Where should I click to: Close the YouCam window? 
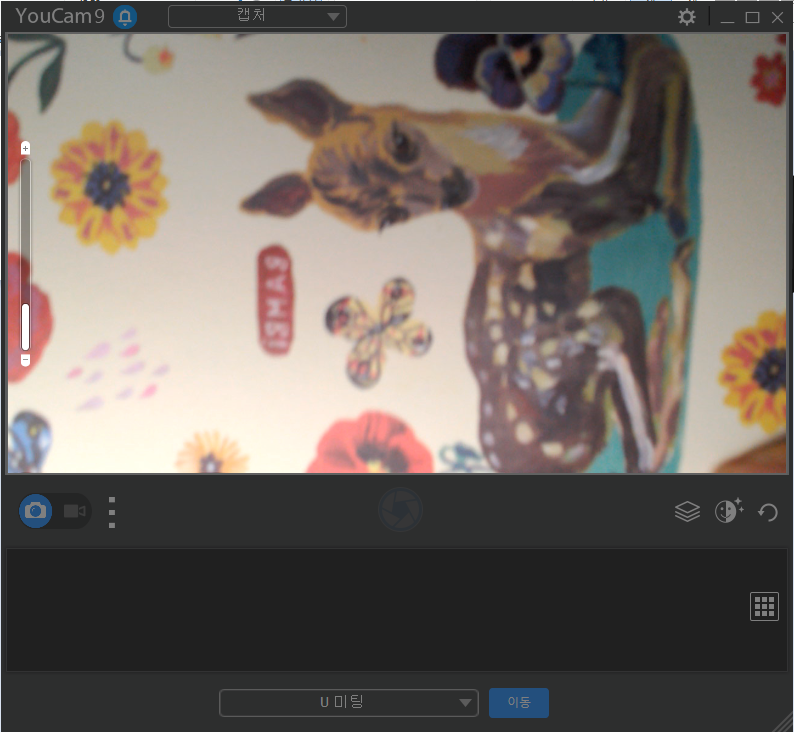(x=777, y=18)
